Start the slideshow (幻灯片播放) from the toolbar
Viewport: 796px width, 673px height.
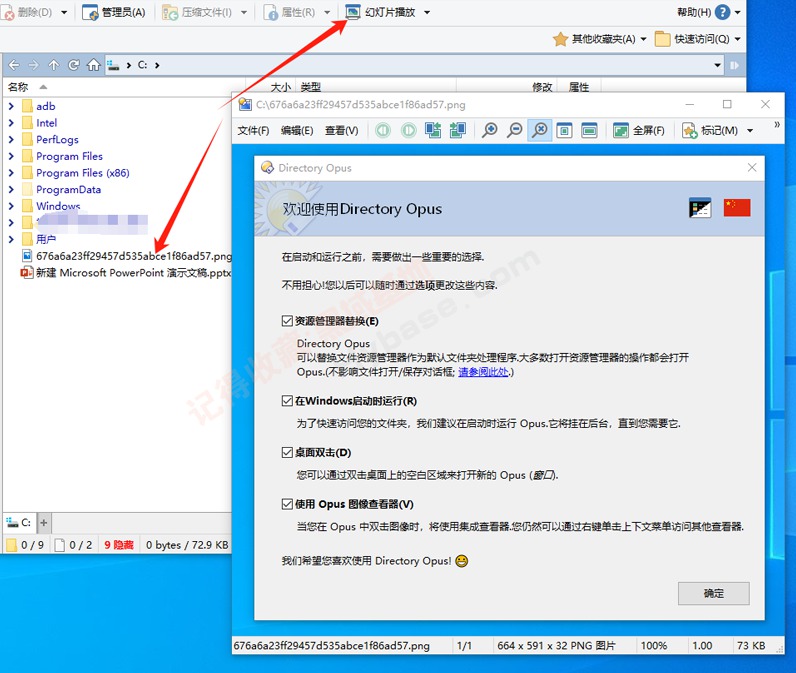[x=381, y=12]
